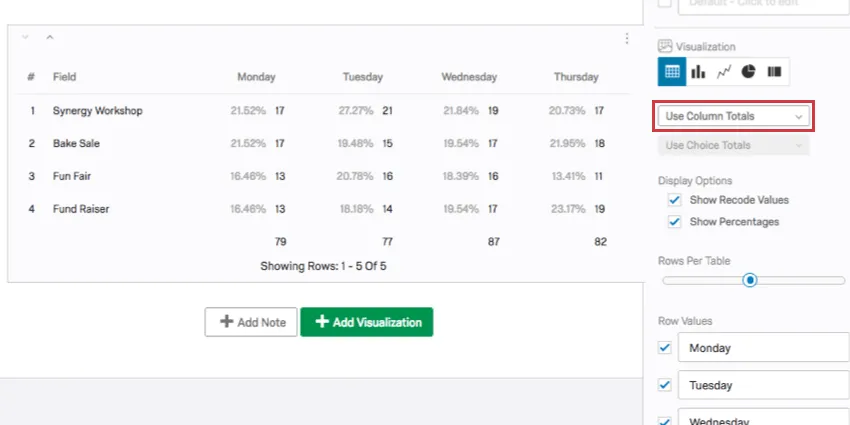Uncheck Show Percentages option

tap(674, 222)
